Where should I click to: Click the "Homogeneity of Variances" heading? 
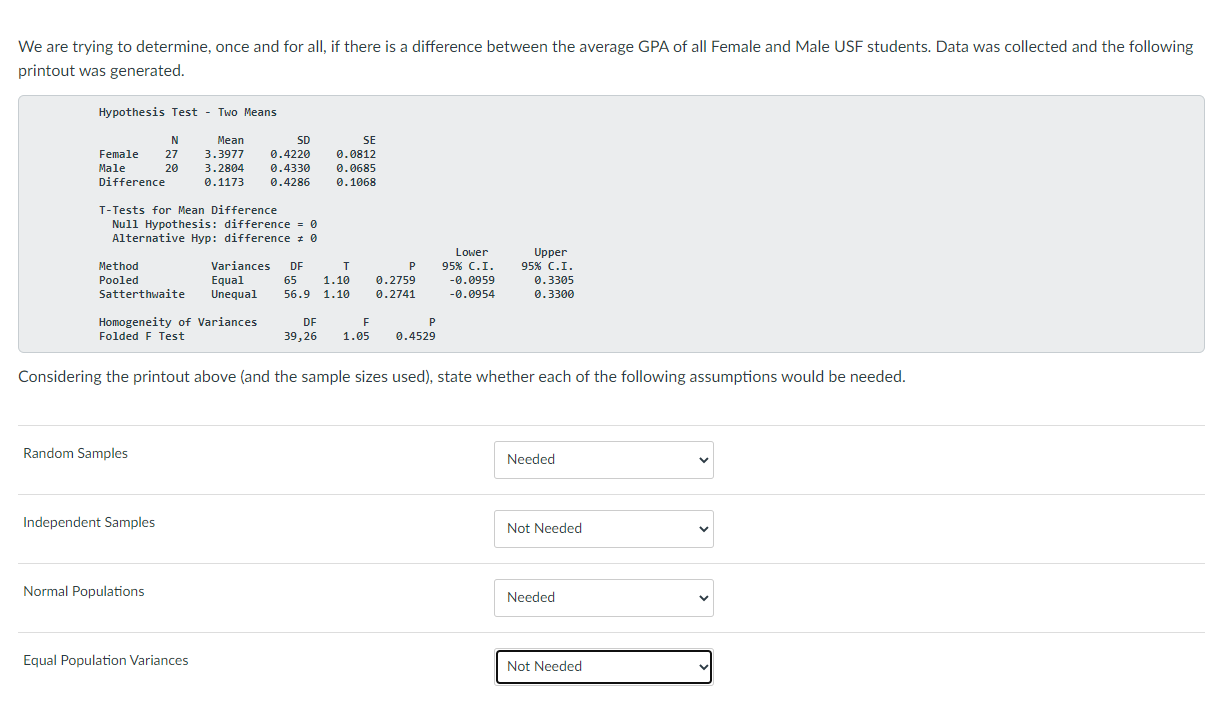tap(177, 323)
